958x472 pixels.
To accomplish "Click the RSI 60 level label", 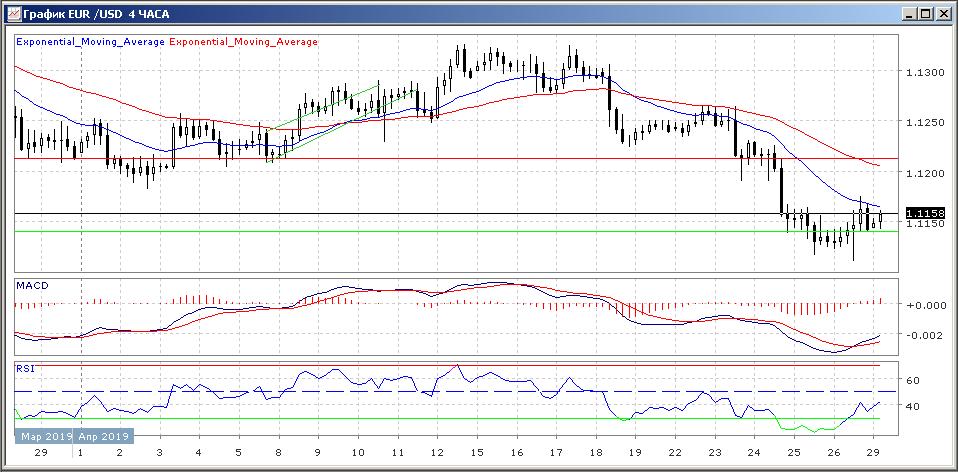I will click(913, 380).
